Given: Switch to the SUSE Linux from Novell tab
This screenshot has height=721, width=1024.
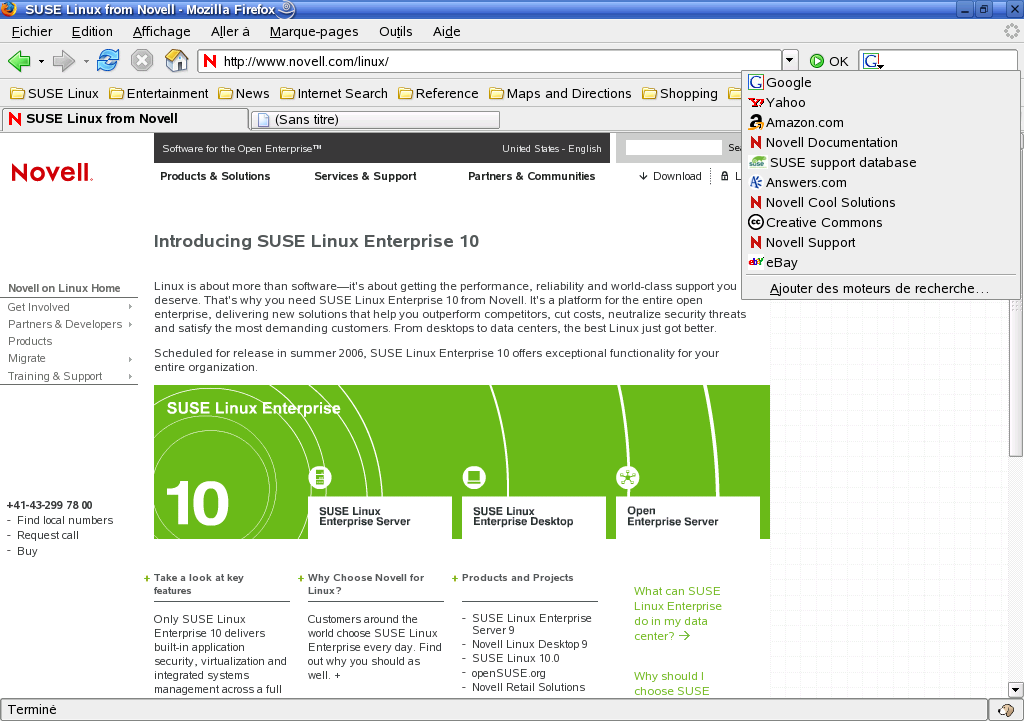Looking at the screenshot, I should [125, 119].
